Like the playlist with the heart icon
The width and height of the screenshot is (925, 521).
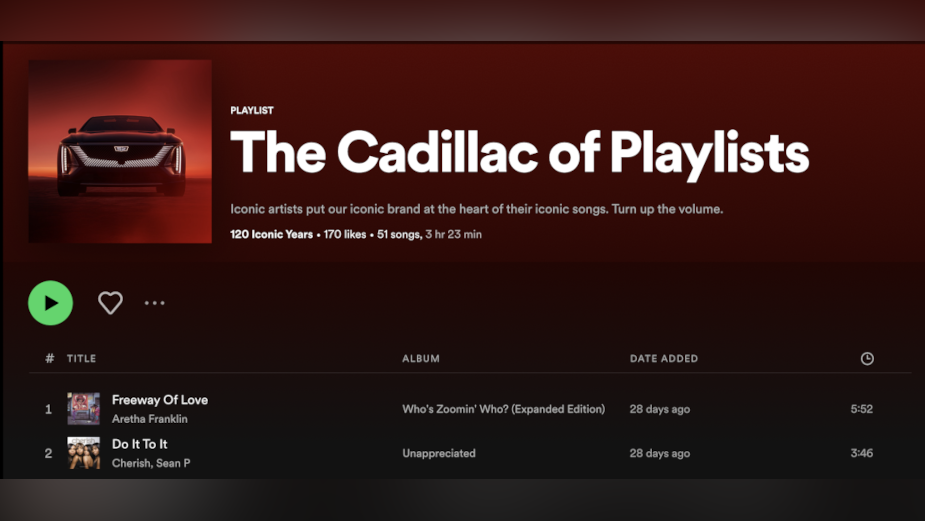tap(110, 303)
